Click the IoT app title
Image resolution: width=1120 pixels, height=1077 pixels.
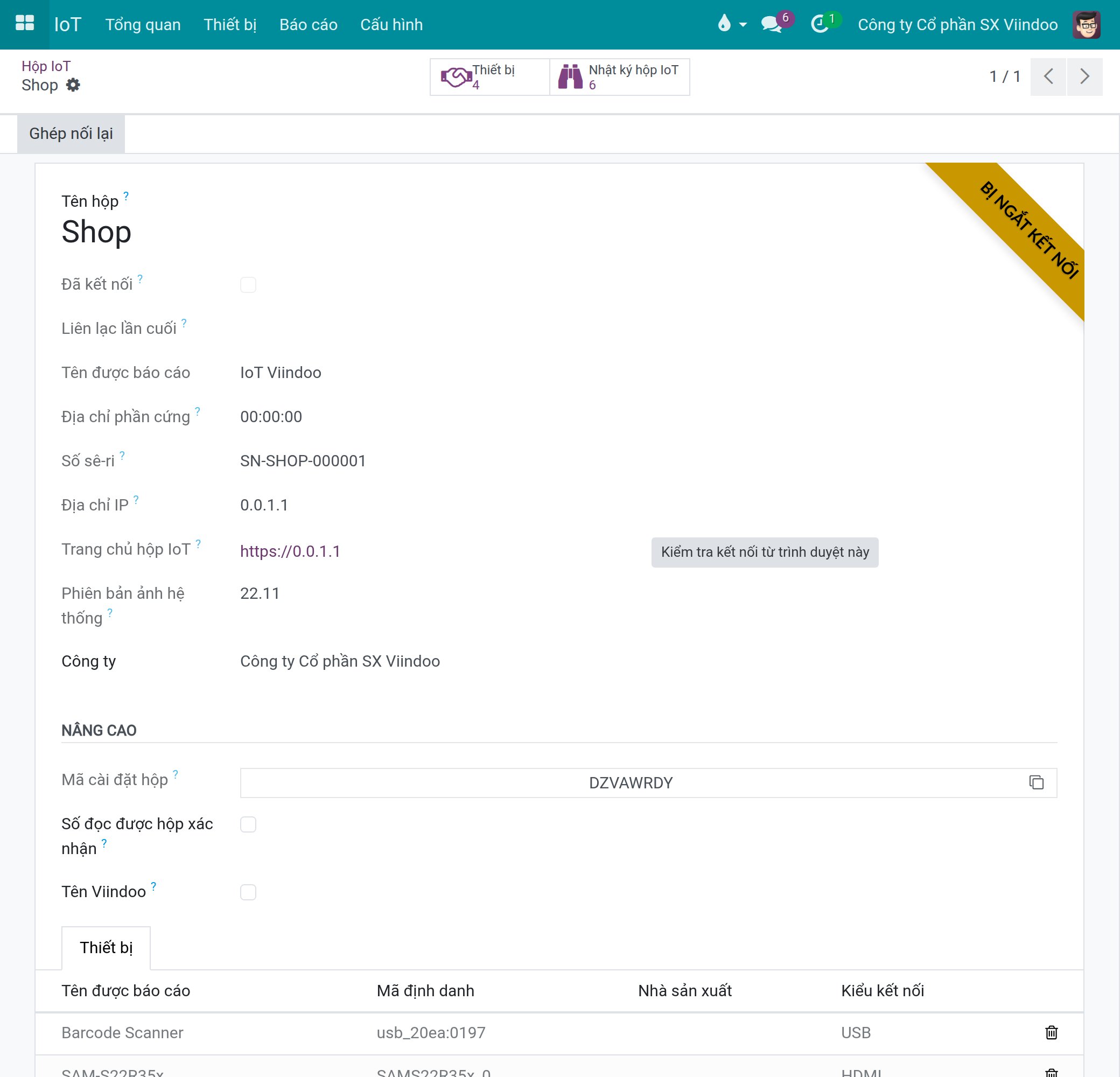(x=67, y=25)
